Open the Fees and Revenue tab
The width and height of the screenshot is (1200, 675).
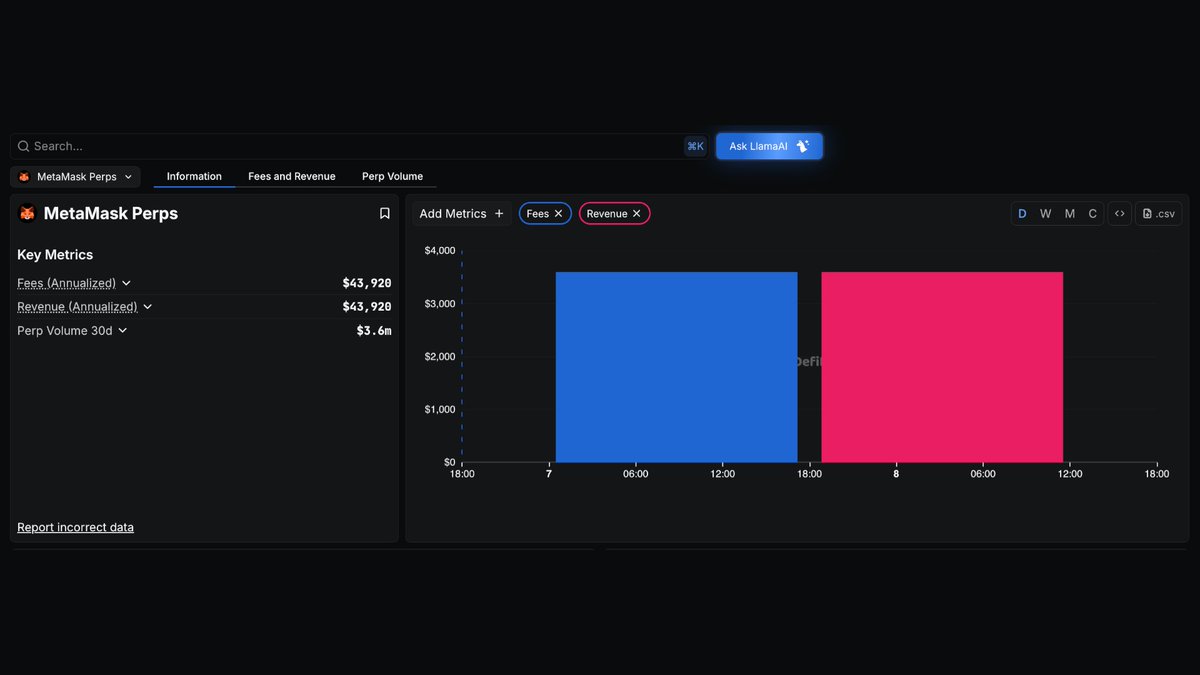click(x=292, y=177)
